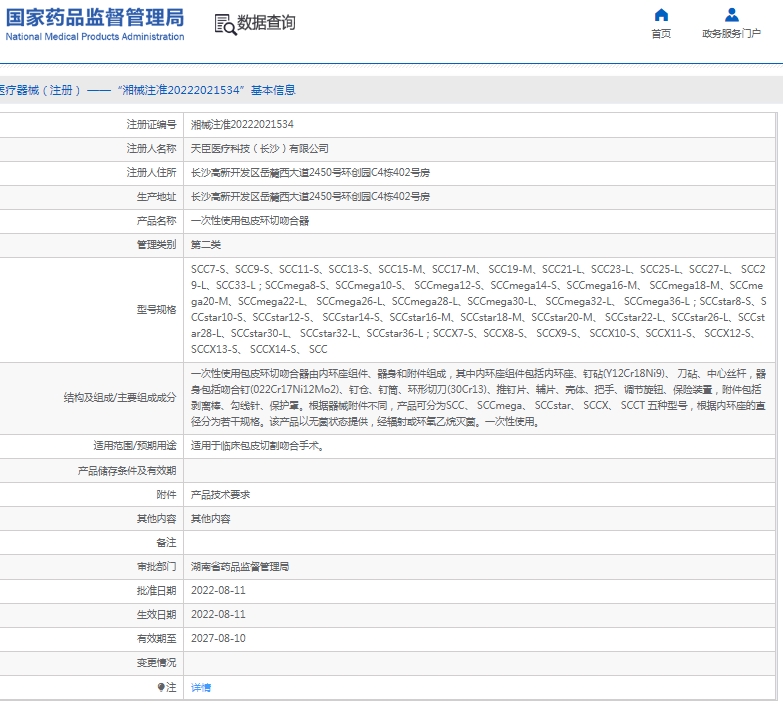Click the 审批部门 row label
Image resolution: width=783 pixels, height=709 pixels.
pos(156,567)
